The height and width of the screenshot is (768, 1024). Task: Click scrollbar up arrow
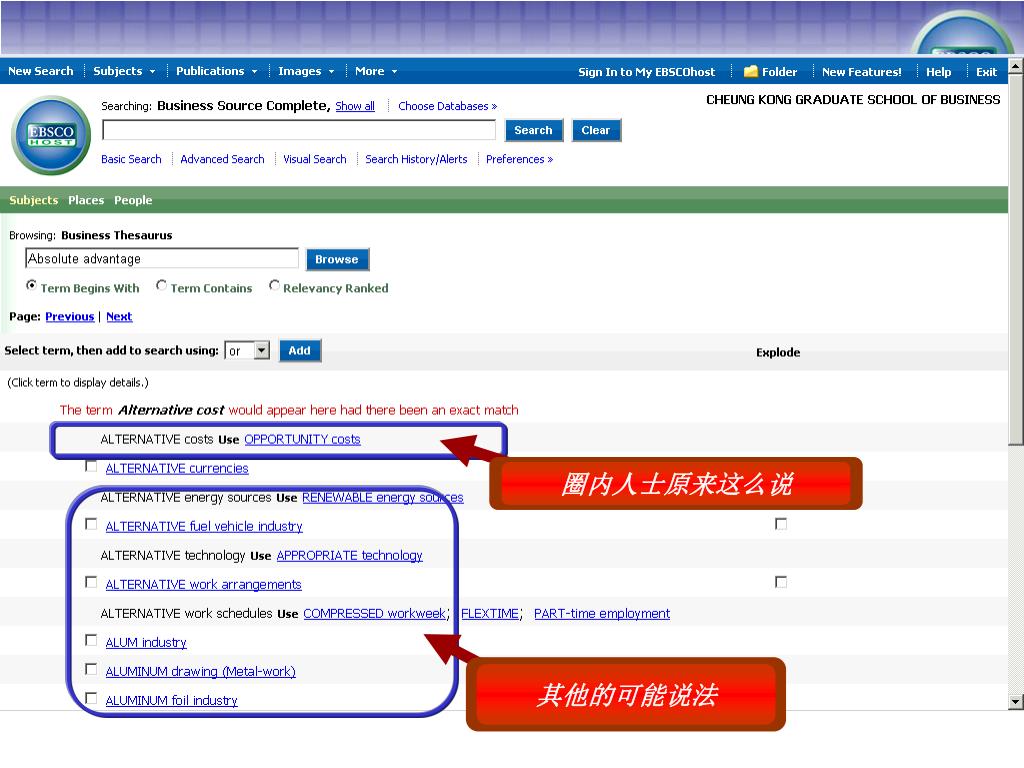coord(1016,67)
